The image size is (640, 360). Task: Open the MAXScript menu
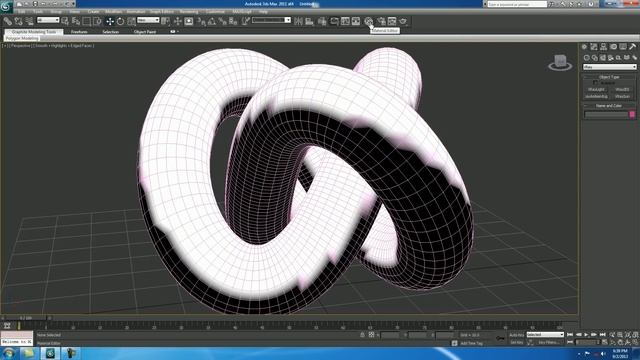click(x=242, y=11)
